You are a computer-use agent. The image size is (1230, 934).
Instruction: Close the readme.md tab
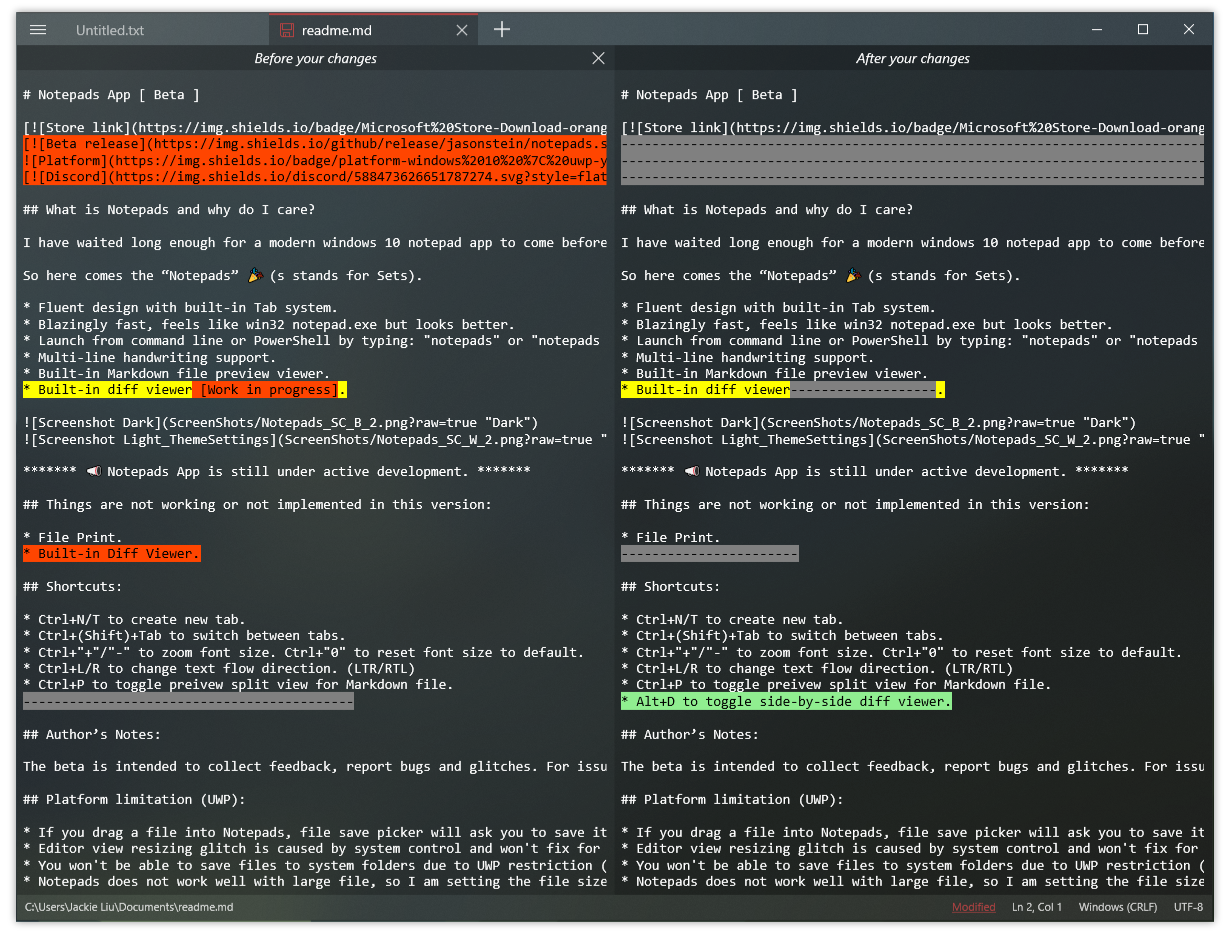pyautogui.click(x=462, y=30)
